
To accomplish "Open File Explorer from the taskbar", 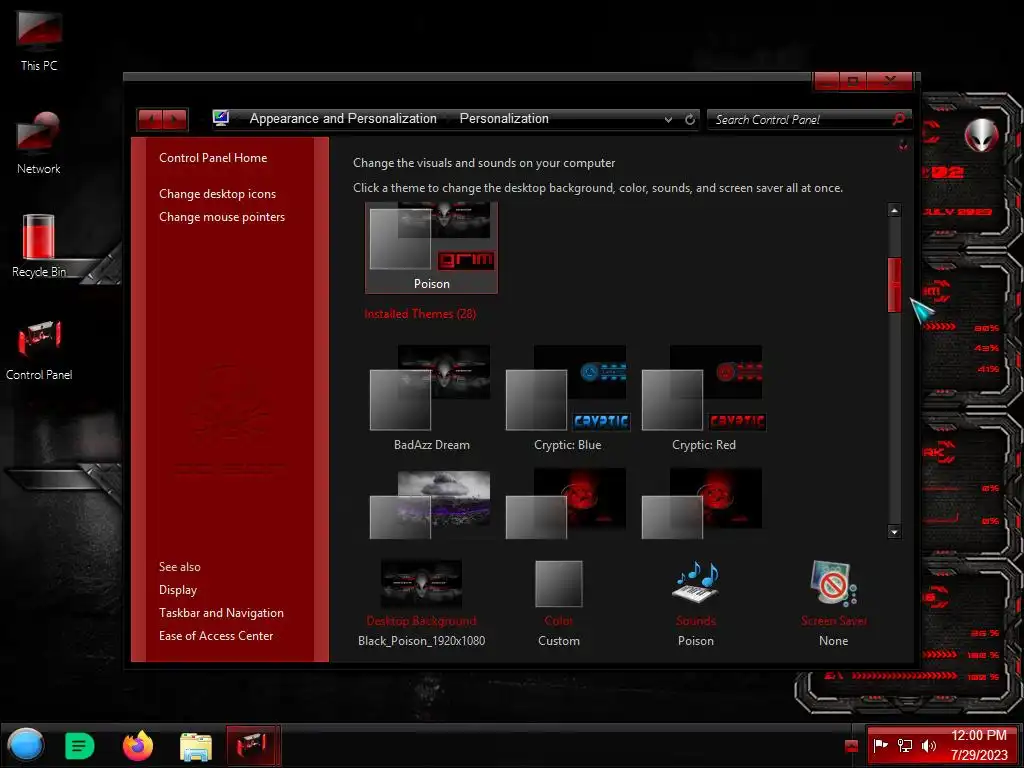I will point(196,746).
